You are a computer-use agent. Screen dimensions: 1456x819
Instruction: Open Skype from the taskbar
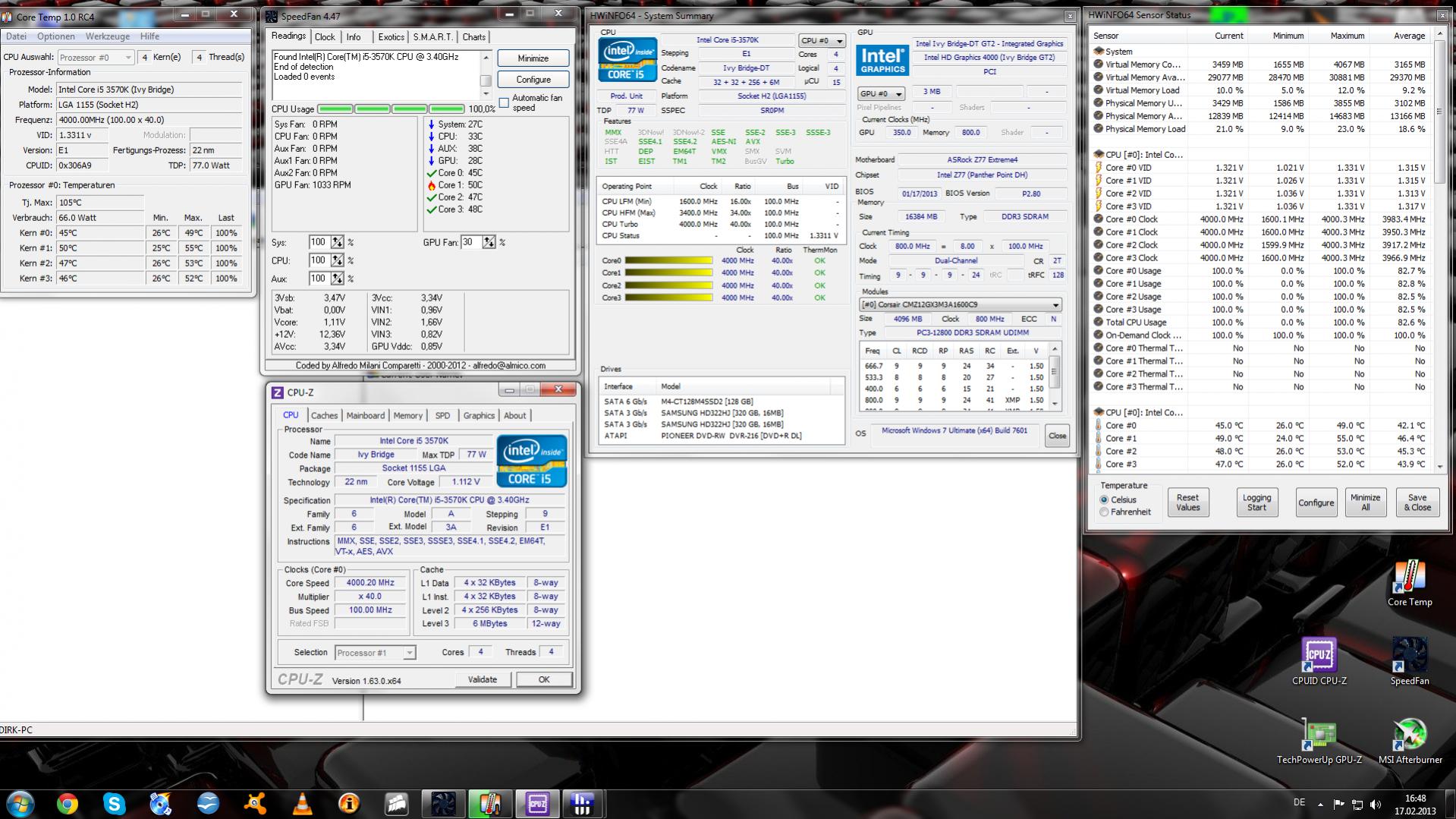pyautogui.click(x=115, y=803)
